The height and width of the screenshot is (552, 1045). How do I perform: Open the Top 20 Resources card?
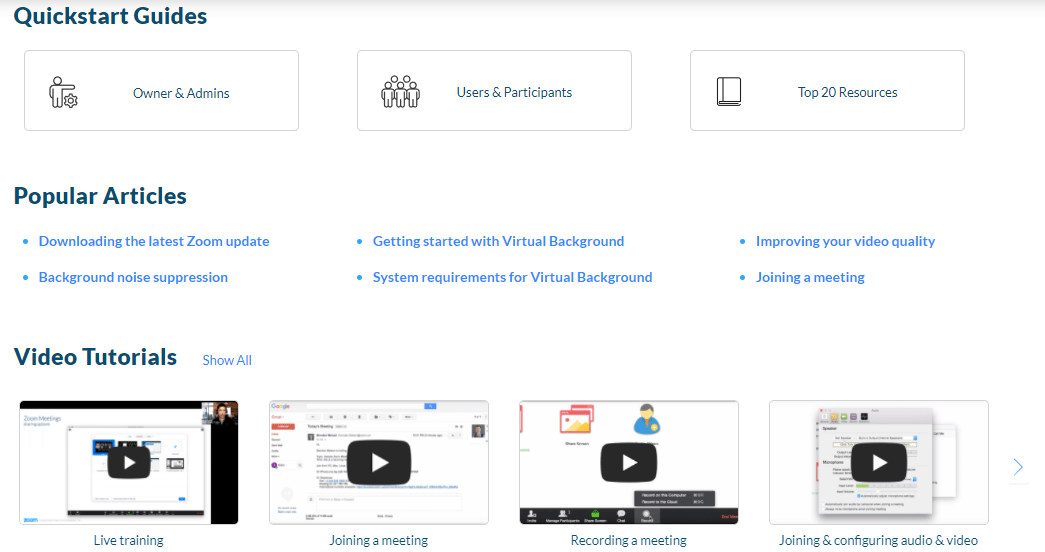coord(827,91)
